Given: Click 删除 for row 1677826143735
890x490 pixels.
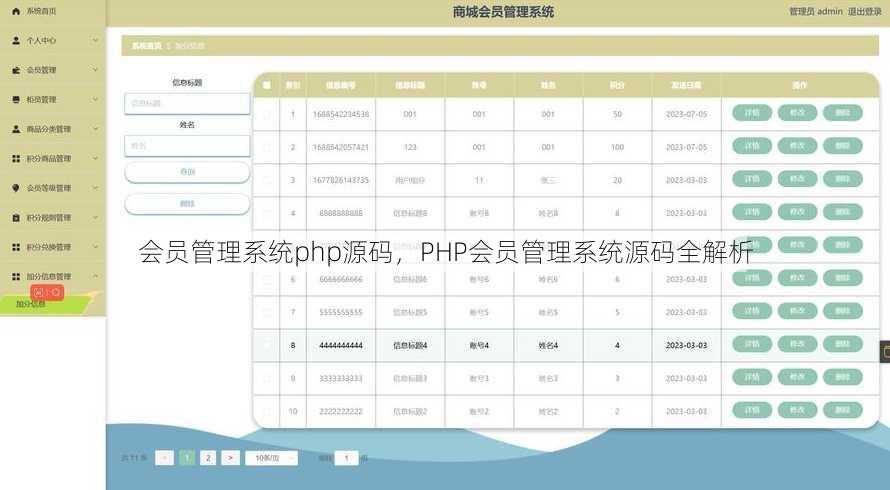Looking at the screenshot, I should 842,179.
